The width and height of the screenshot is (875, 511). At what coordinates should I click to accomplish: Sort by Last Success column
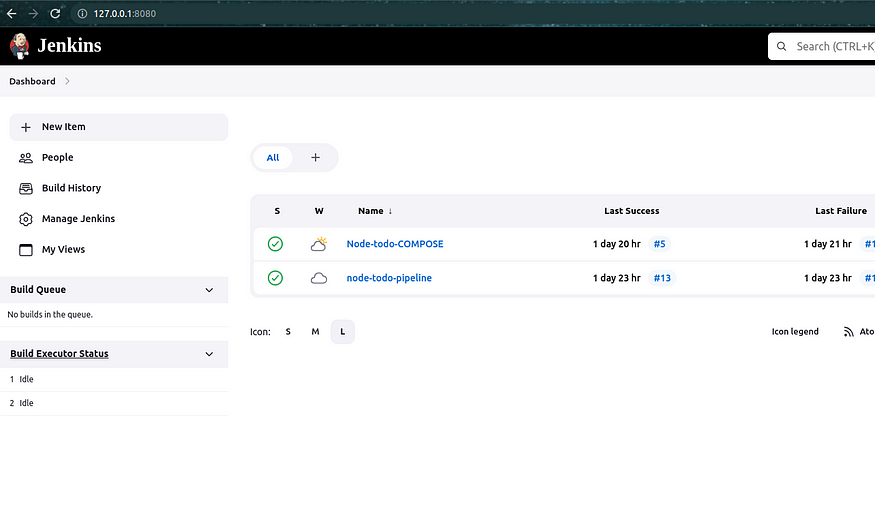[x=632, y=211]
